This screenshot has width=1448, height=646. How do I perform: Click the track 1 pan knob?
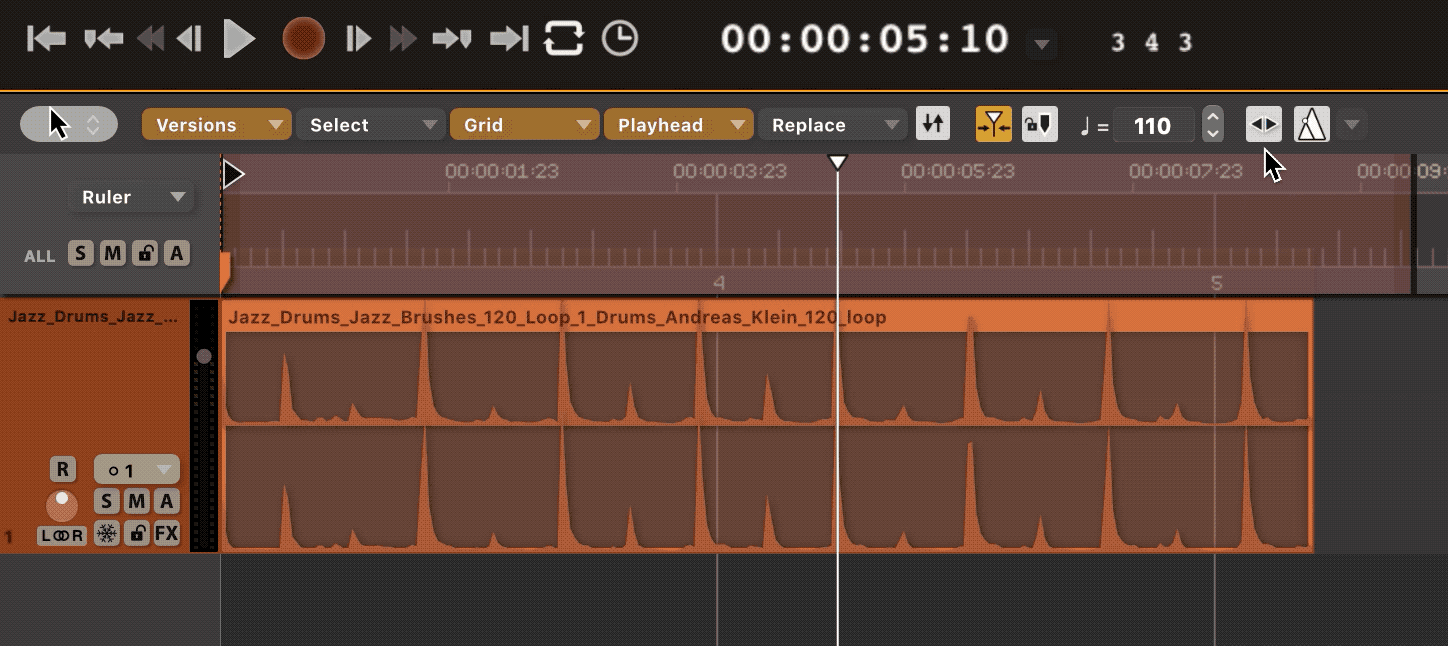coord(62,505)
